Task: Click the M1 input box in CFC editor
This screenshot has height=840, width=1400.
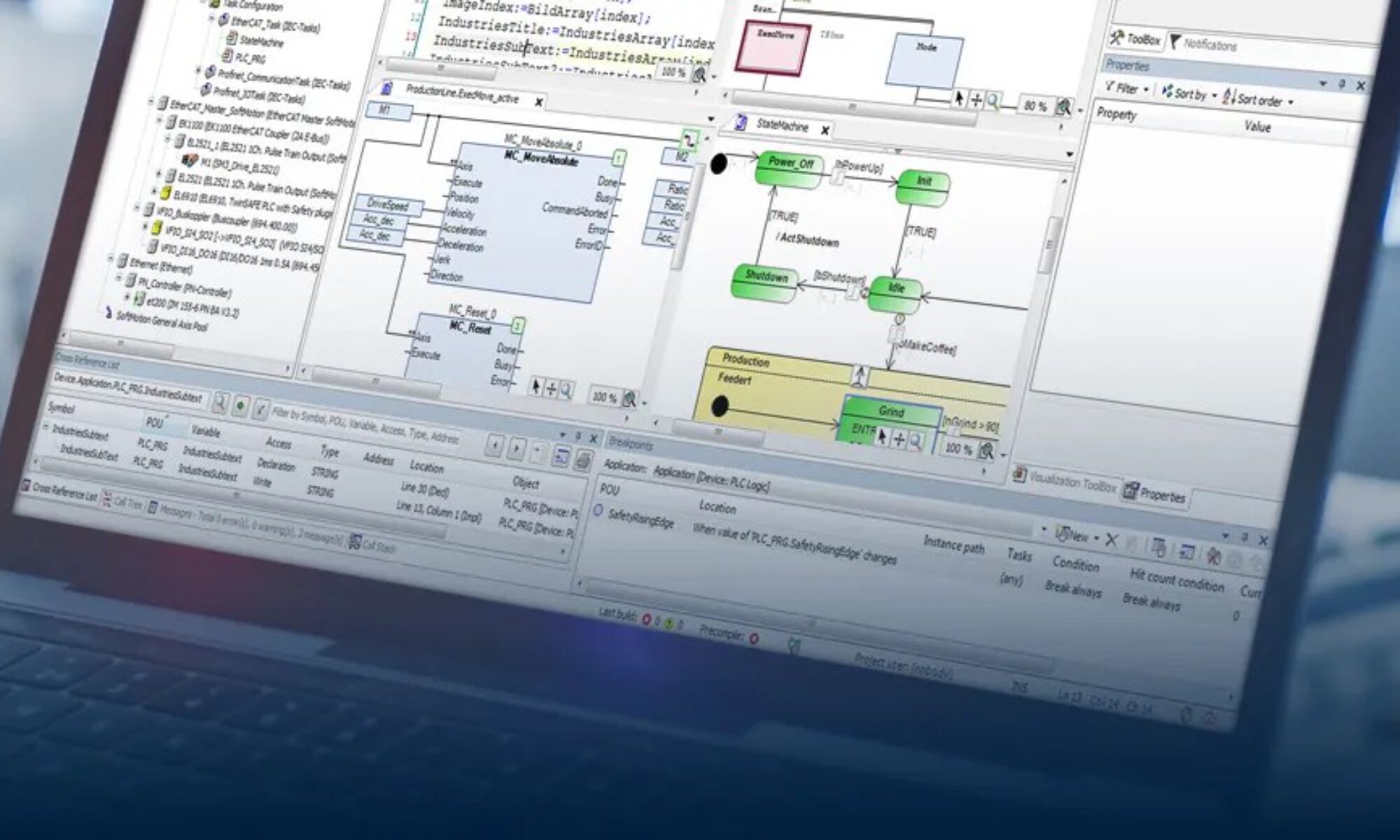Action: [388, 111]
